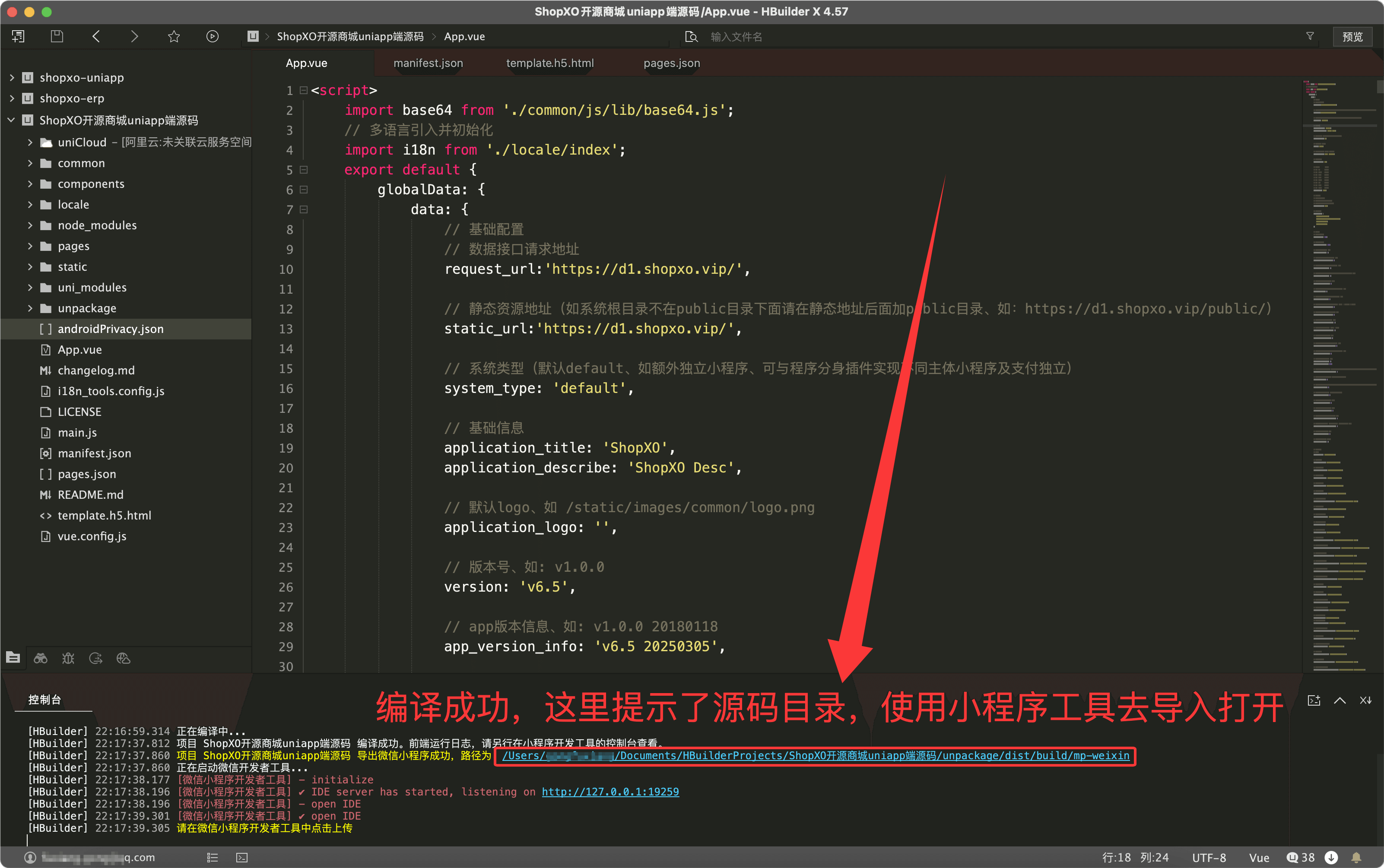1384x868 pixels.
Task: Expand the node_modules folder
Action: pyautogui.click(x=30, y=225)
